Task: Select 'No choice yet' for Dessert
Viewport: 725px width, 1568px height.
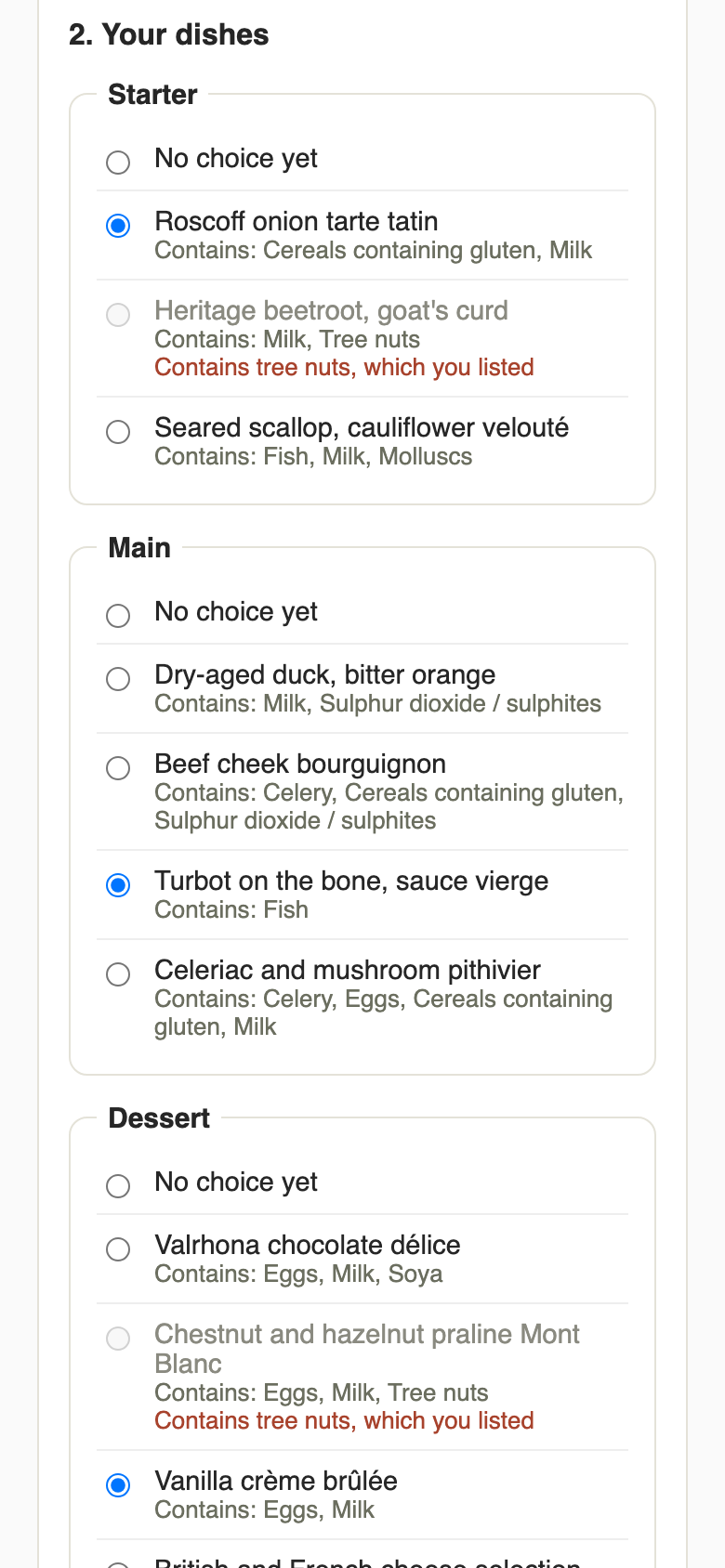Action: click(118, 1186)
